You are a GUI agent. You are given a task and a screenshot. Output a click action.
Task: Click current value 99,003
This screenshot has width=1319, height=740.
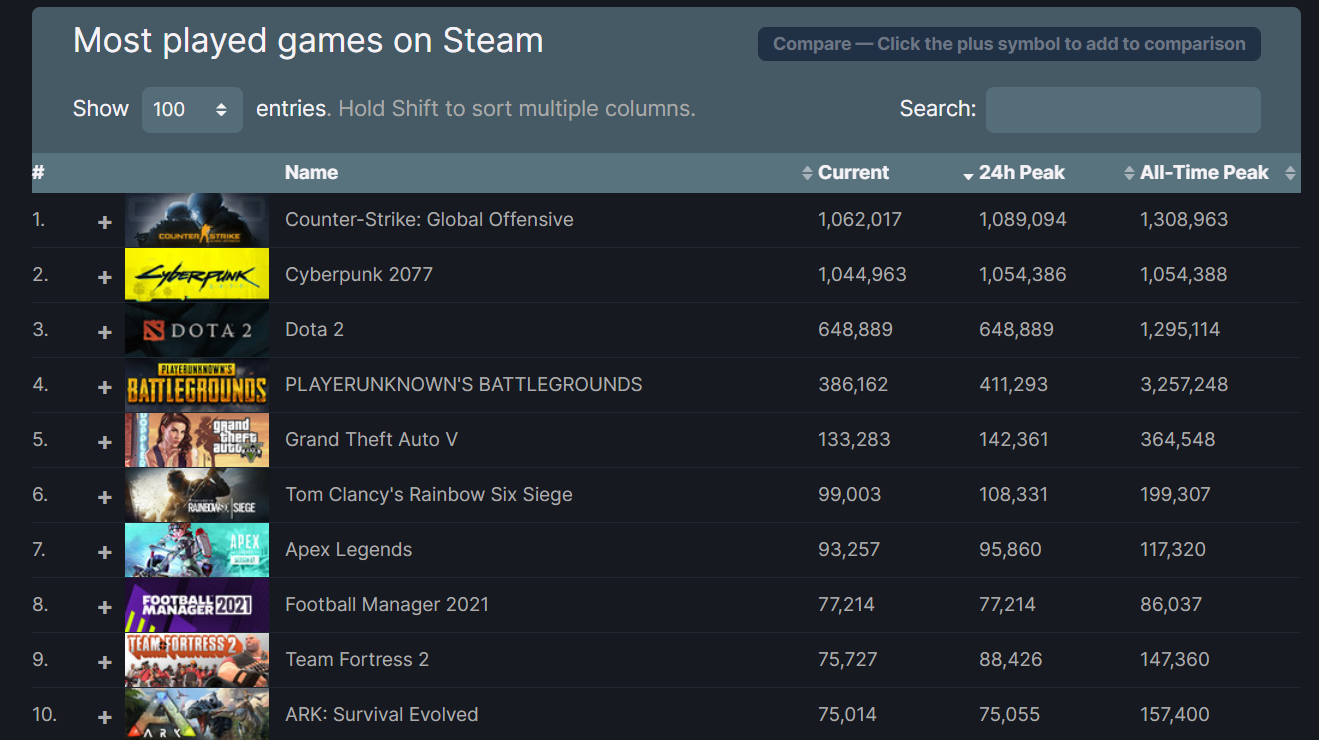tap(849, 494)
